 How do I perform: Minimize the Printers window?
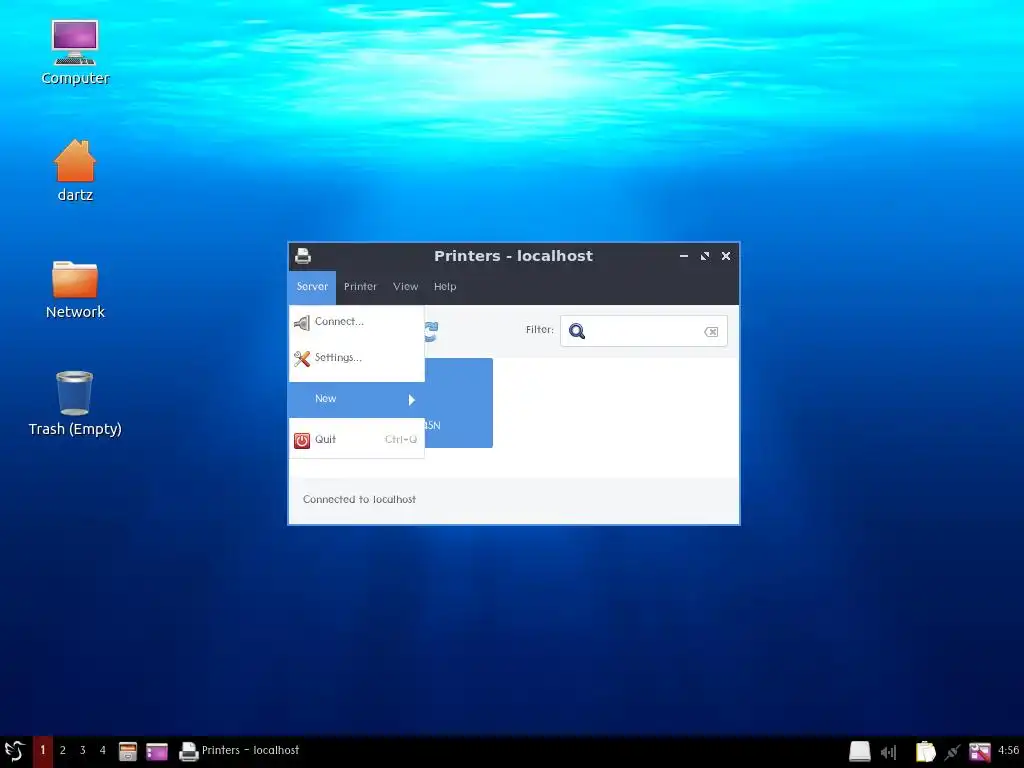[684, 256]
